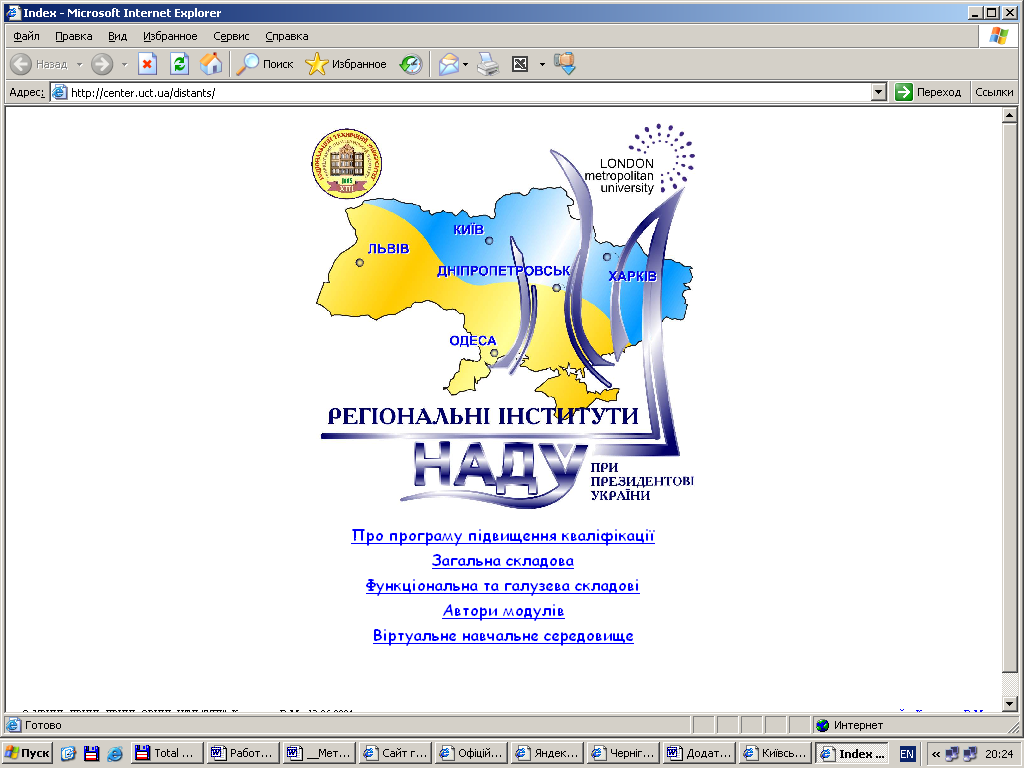The height and width of the screenshot is (768, 1024).
Task: Click the vertical scrollbar thumb
Action: (1009, 398)
